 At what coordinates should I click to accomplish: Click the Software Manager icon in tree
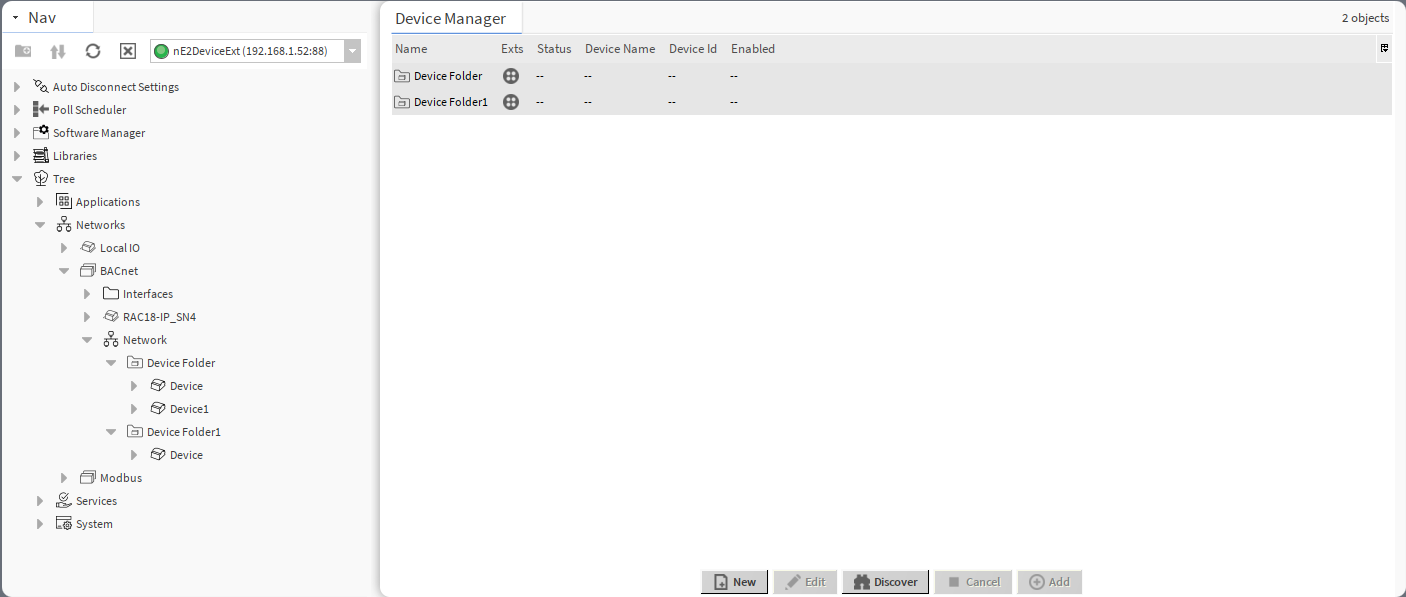pos(41,133)
